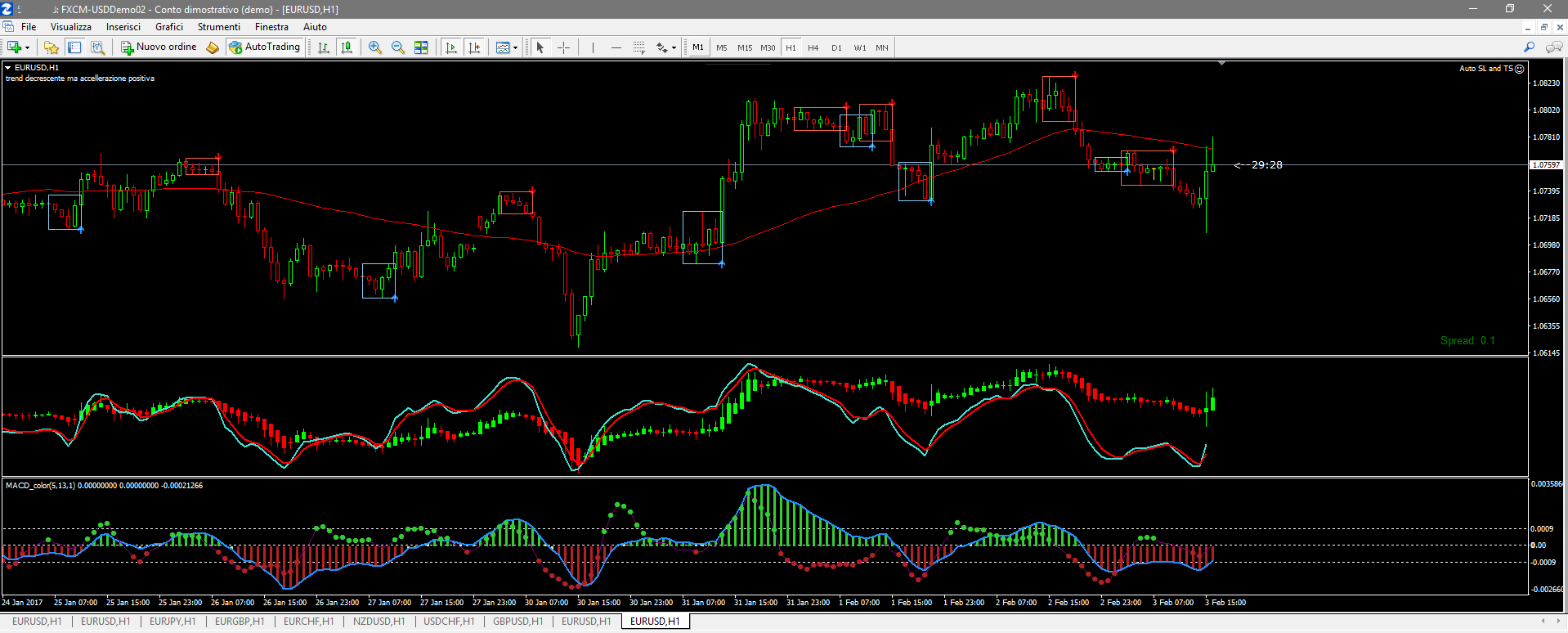Open the Strumenti menu
The width and height of the screenshot is (1568, 633).
pyautogui.click(x=218, y=27)
